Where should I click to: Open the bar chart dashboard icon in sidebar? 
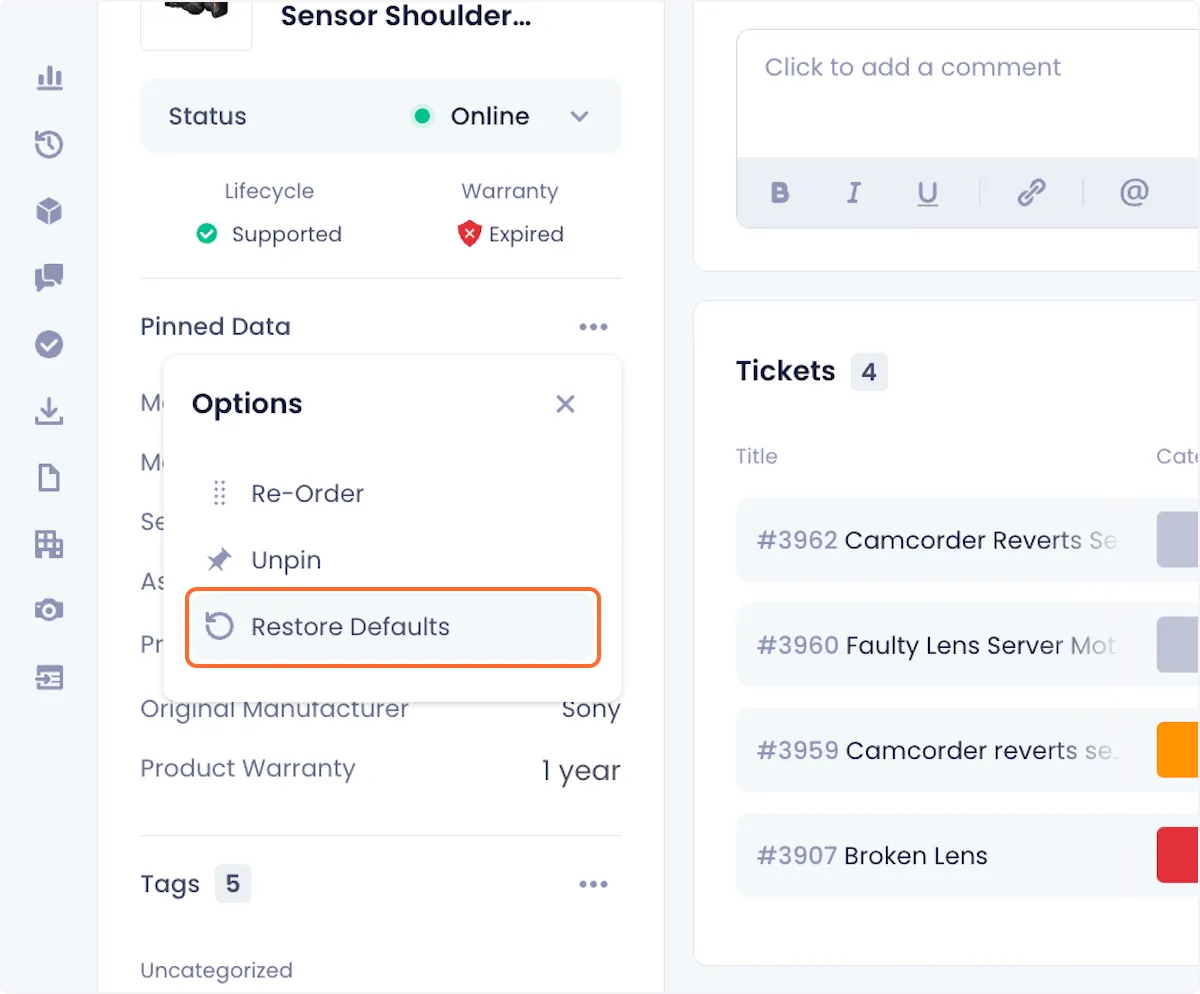tap(49, 77)
